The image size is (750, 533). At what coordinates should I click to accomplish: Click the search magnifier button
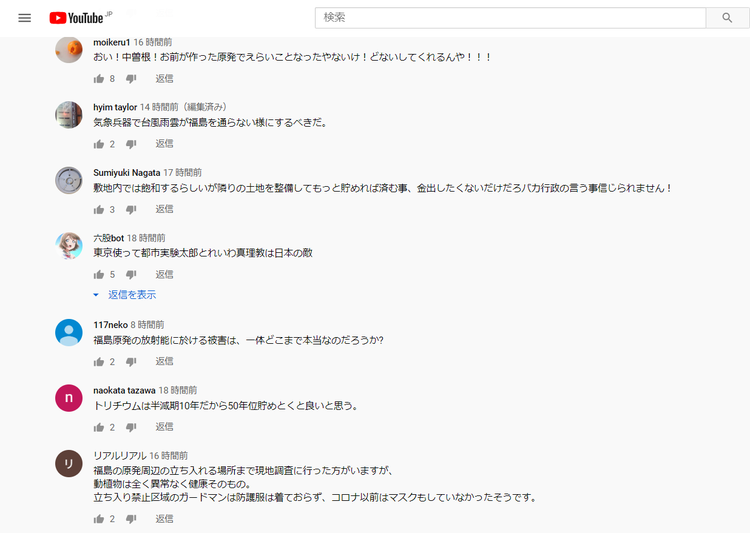(727, 18)
